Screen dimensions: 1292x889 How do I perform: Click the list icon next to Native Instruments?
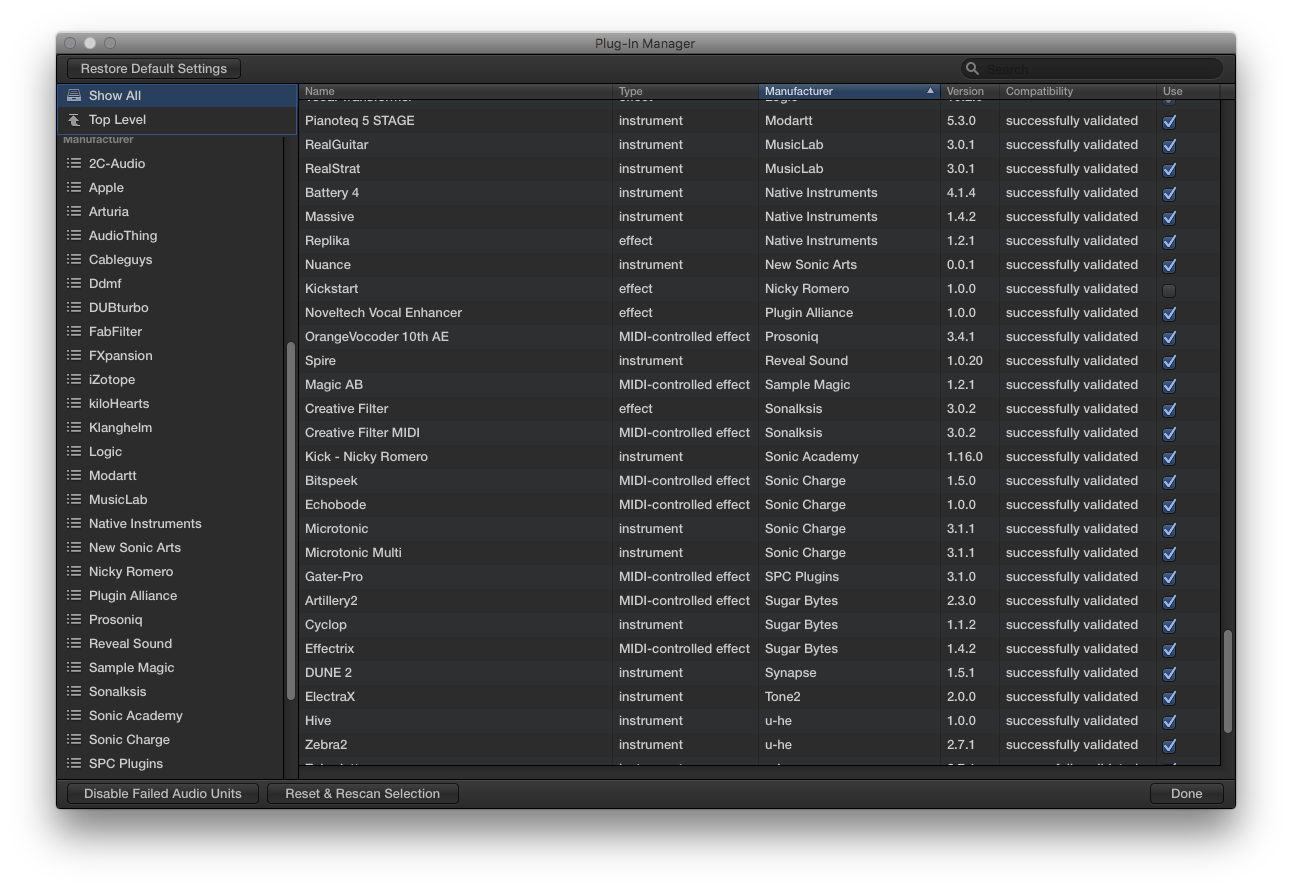click(73, 523)
